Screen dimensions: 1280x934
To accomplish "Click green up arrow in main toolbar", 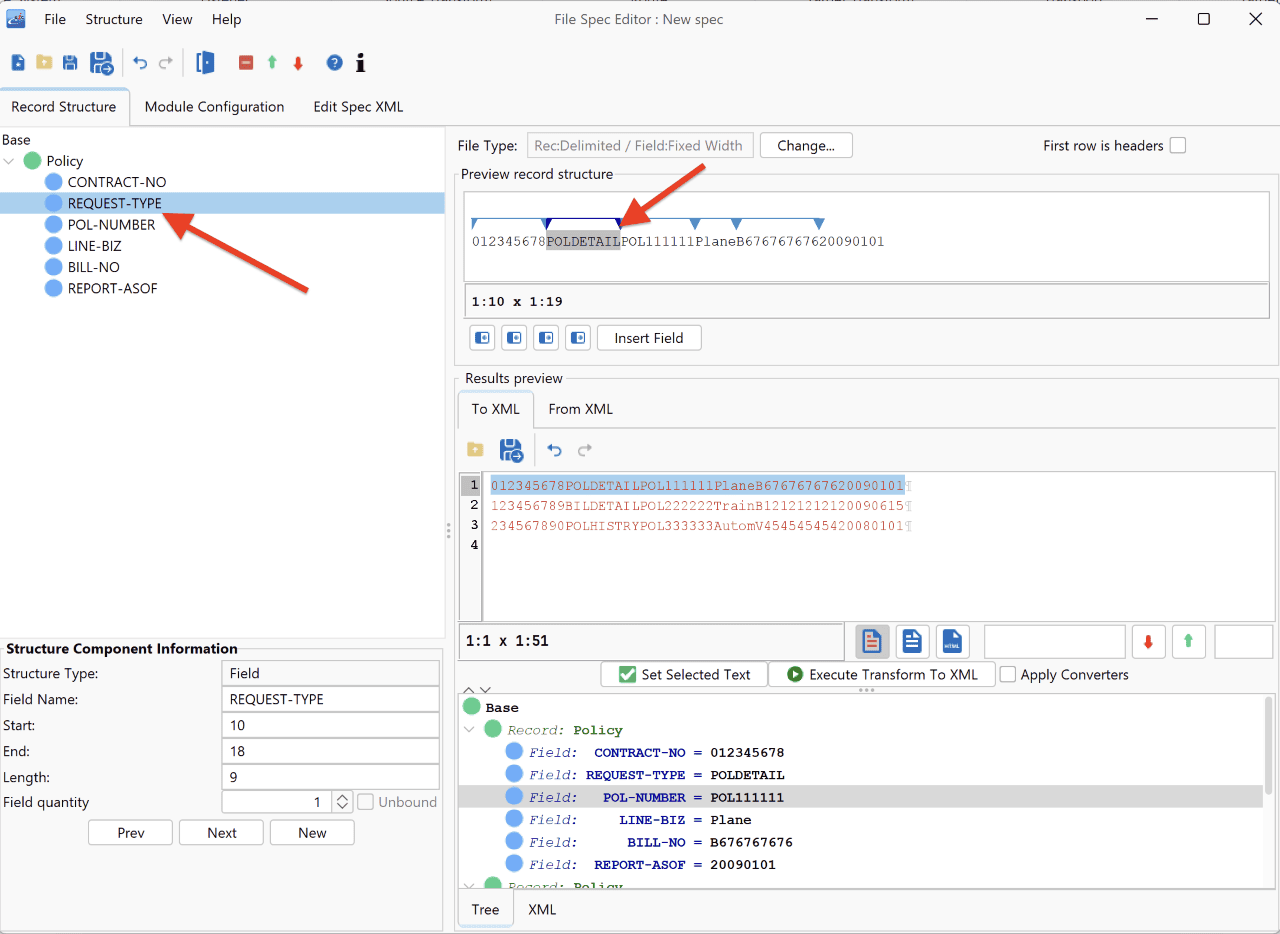I will 272,63.
